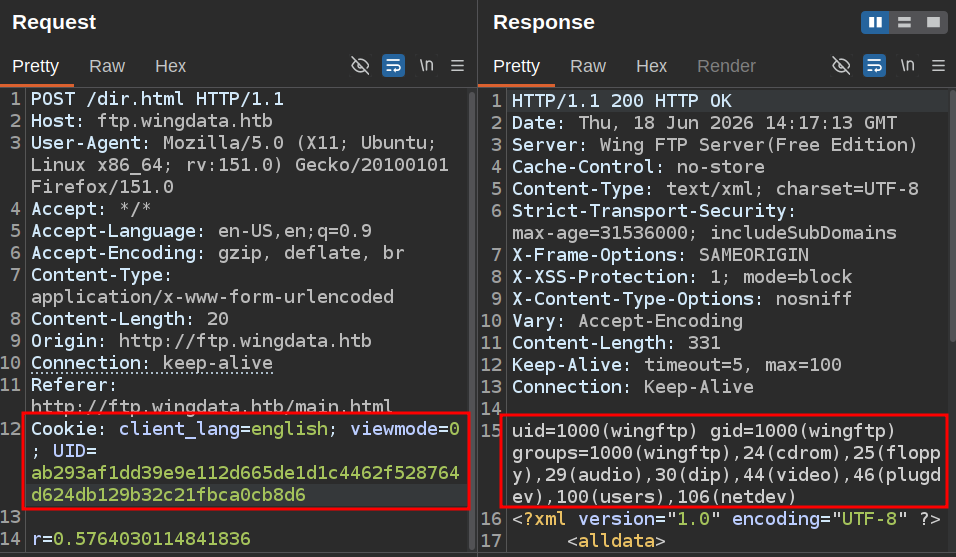Click the 'Host: ftp.wingdata.htb' header
Screen dimensions: 956x557
coord(152,121)
